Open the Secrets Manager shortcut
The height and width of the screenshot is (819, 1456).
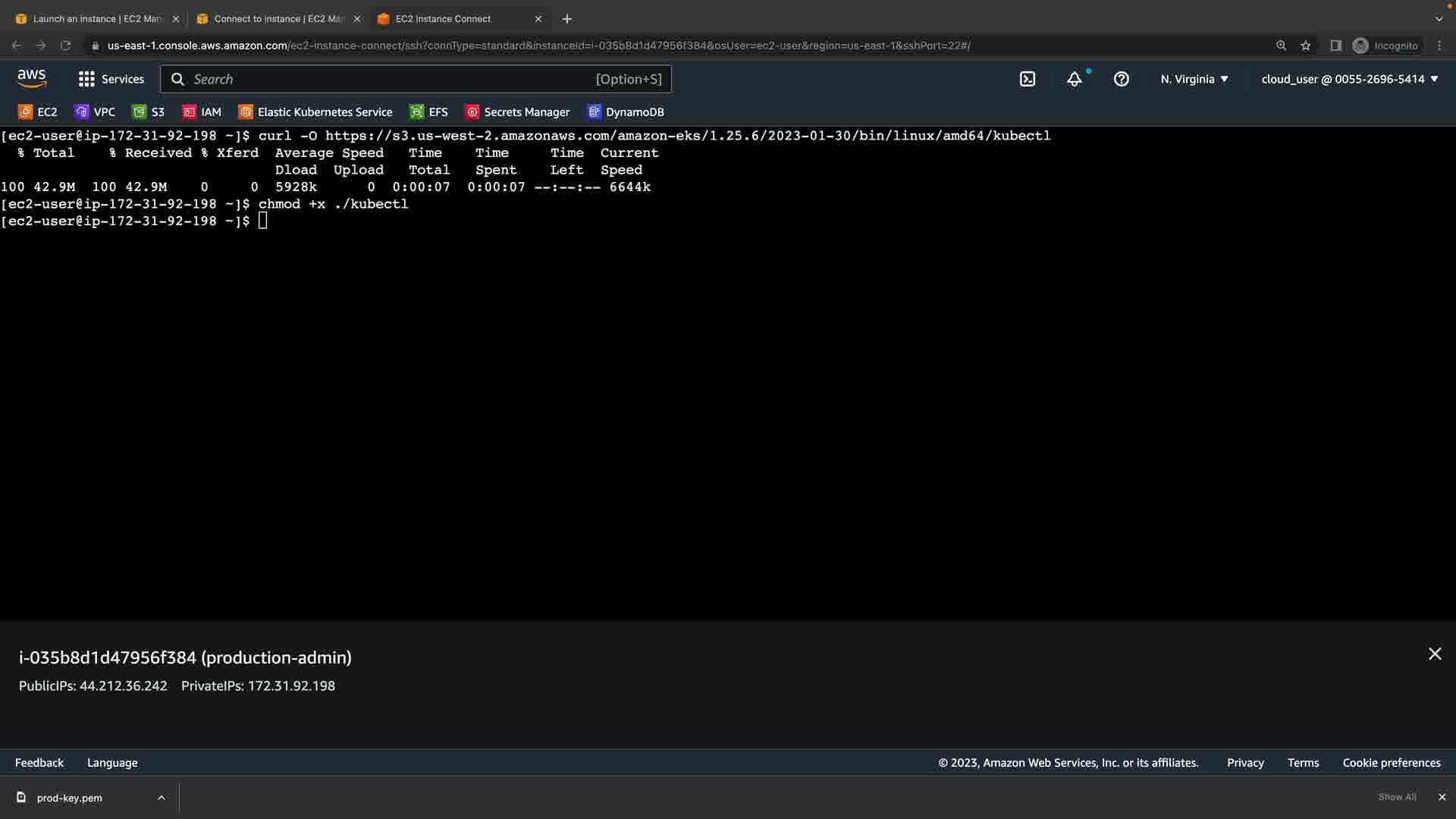coord(517,112)
